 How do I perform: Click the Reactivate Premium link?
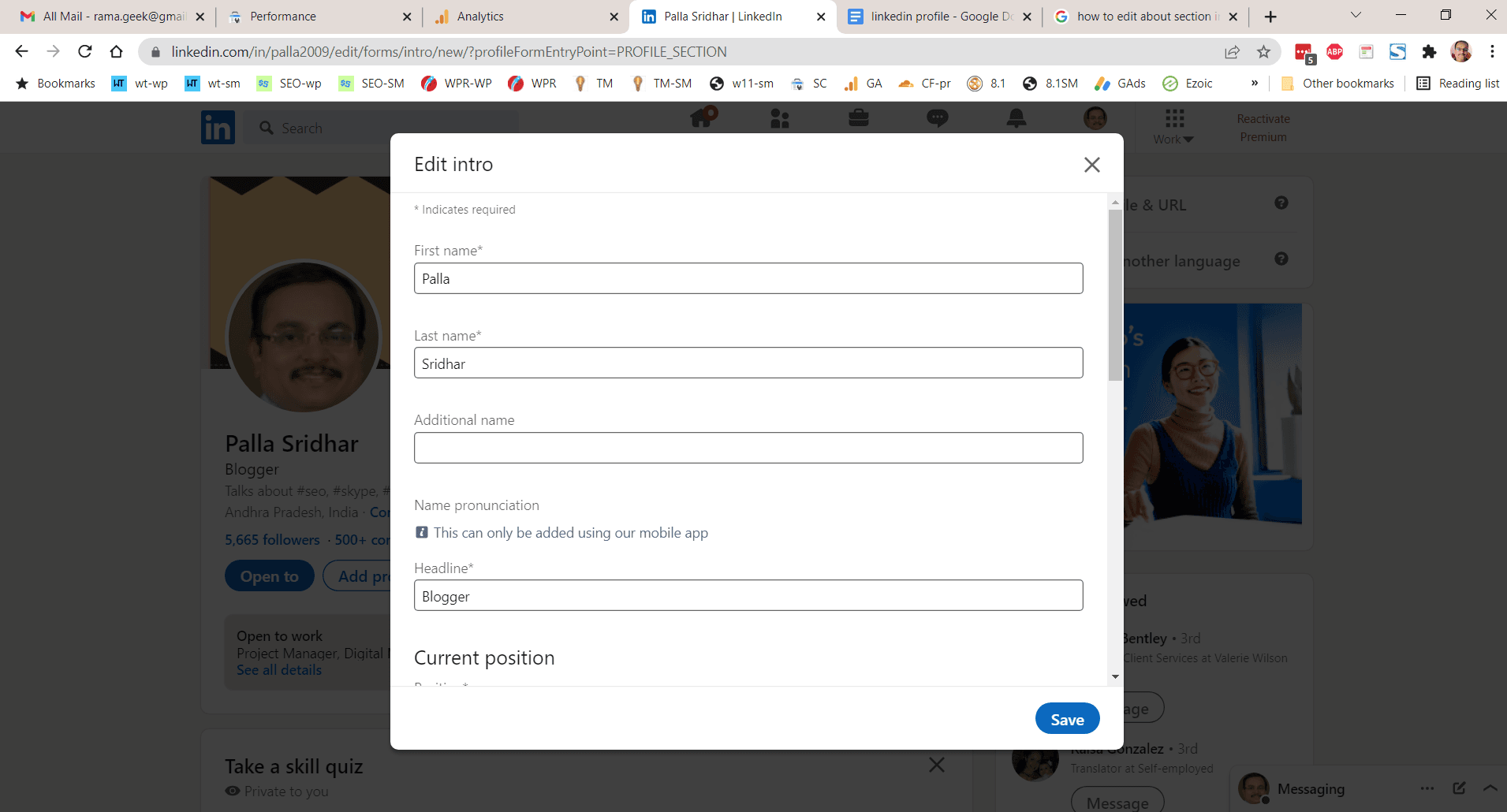(1263, 128)
